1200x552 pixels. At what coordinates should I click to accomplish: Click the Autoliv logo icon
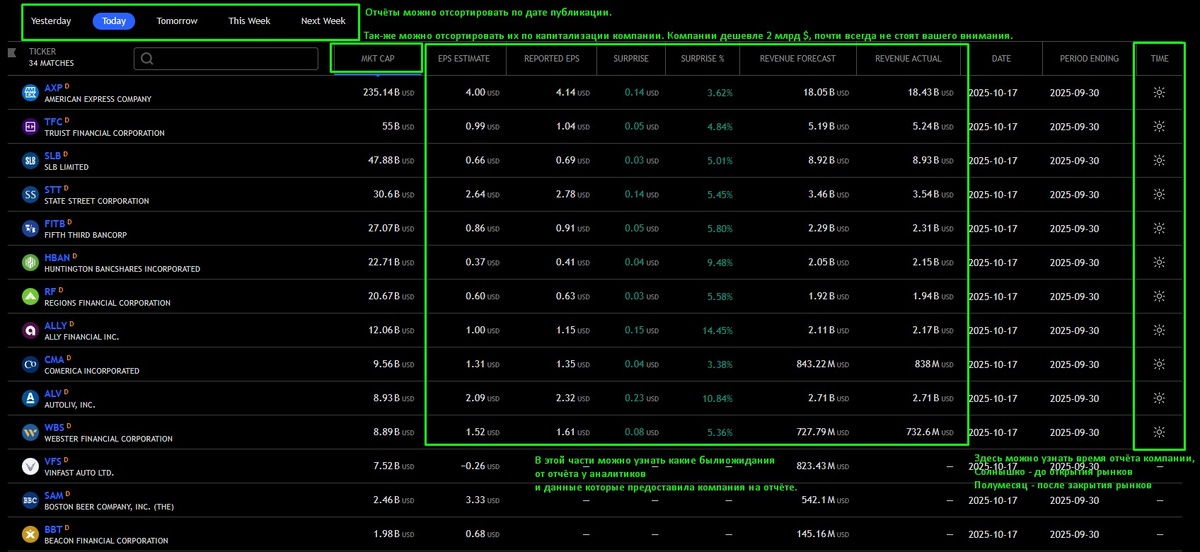point(30,399)
